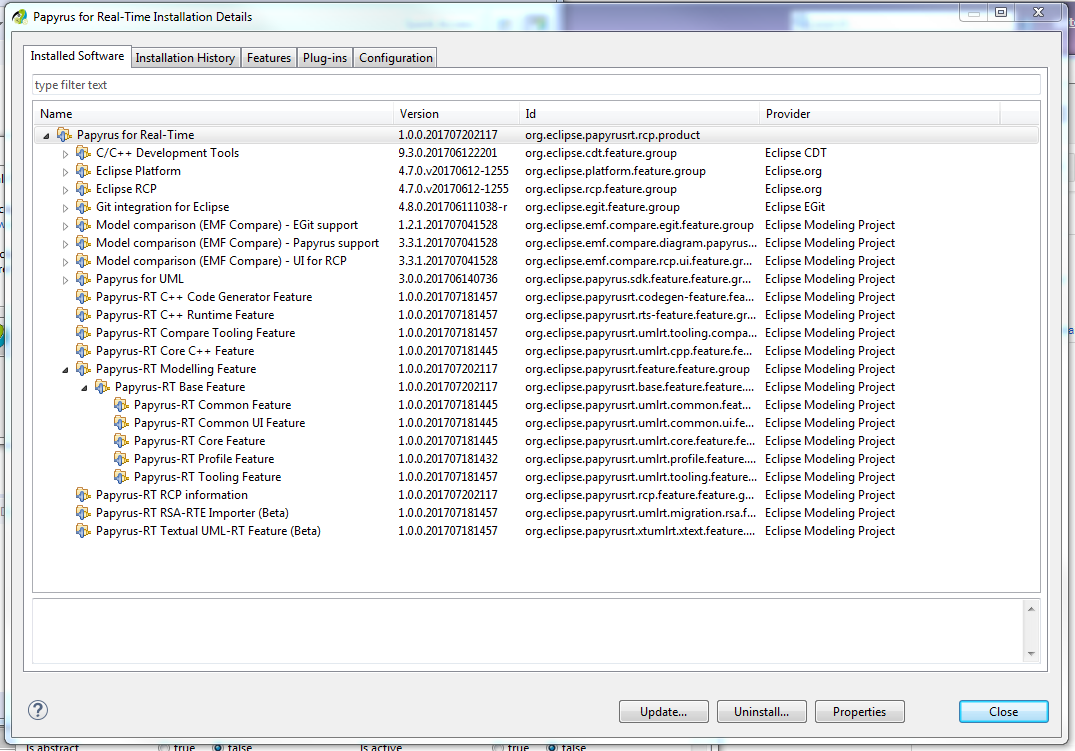This screenshot has height=751, width=1075.
Task: Click version '3.0.0.201706140736'
Action: (x=448, y=279)
